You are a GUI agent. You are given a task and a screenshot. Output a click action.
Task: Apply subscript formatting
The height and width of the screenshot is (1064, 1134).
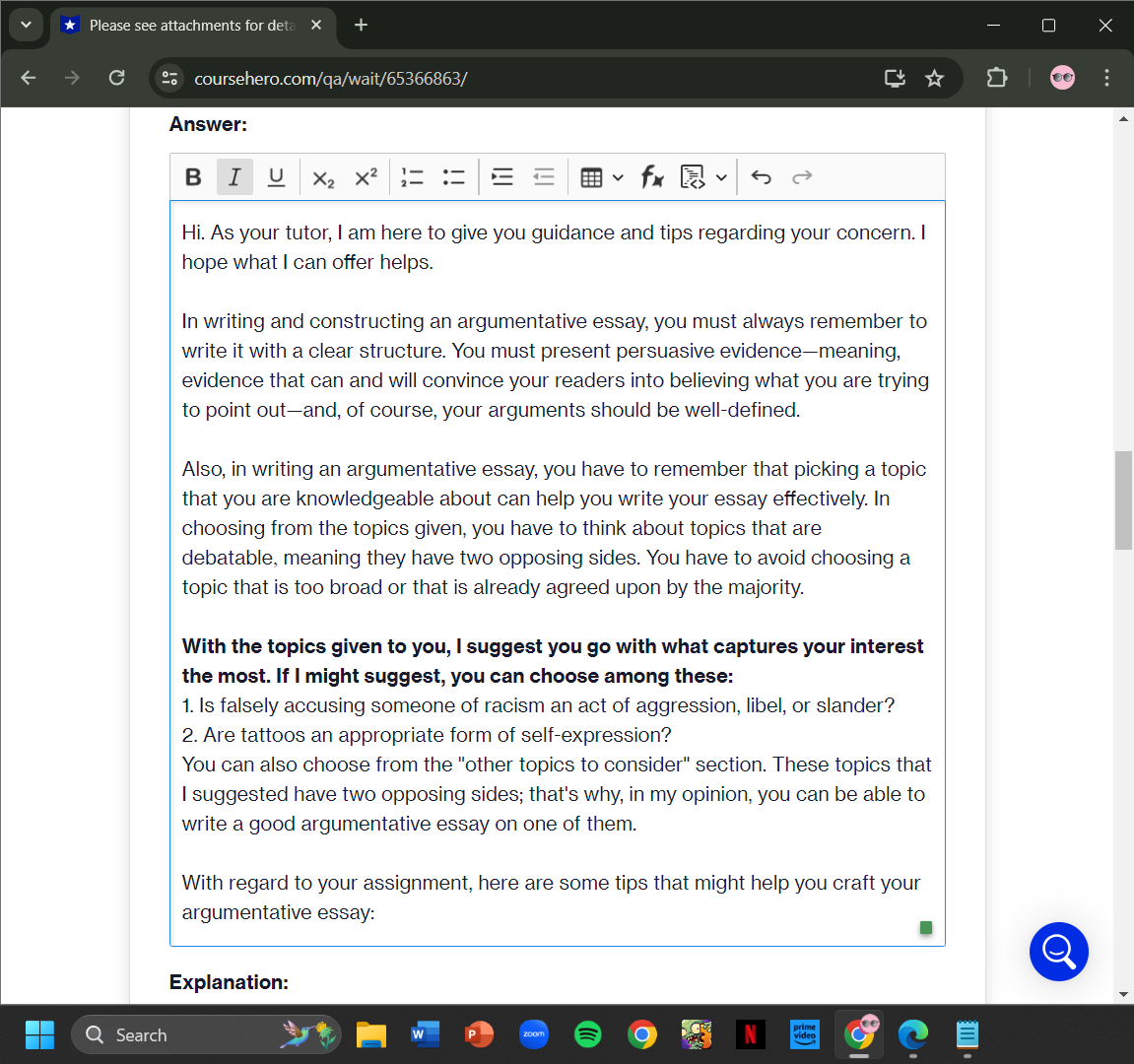322,178
